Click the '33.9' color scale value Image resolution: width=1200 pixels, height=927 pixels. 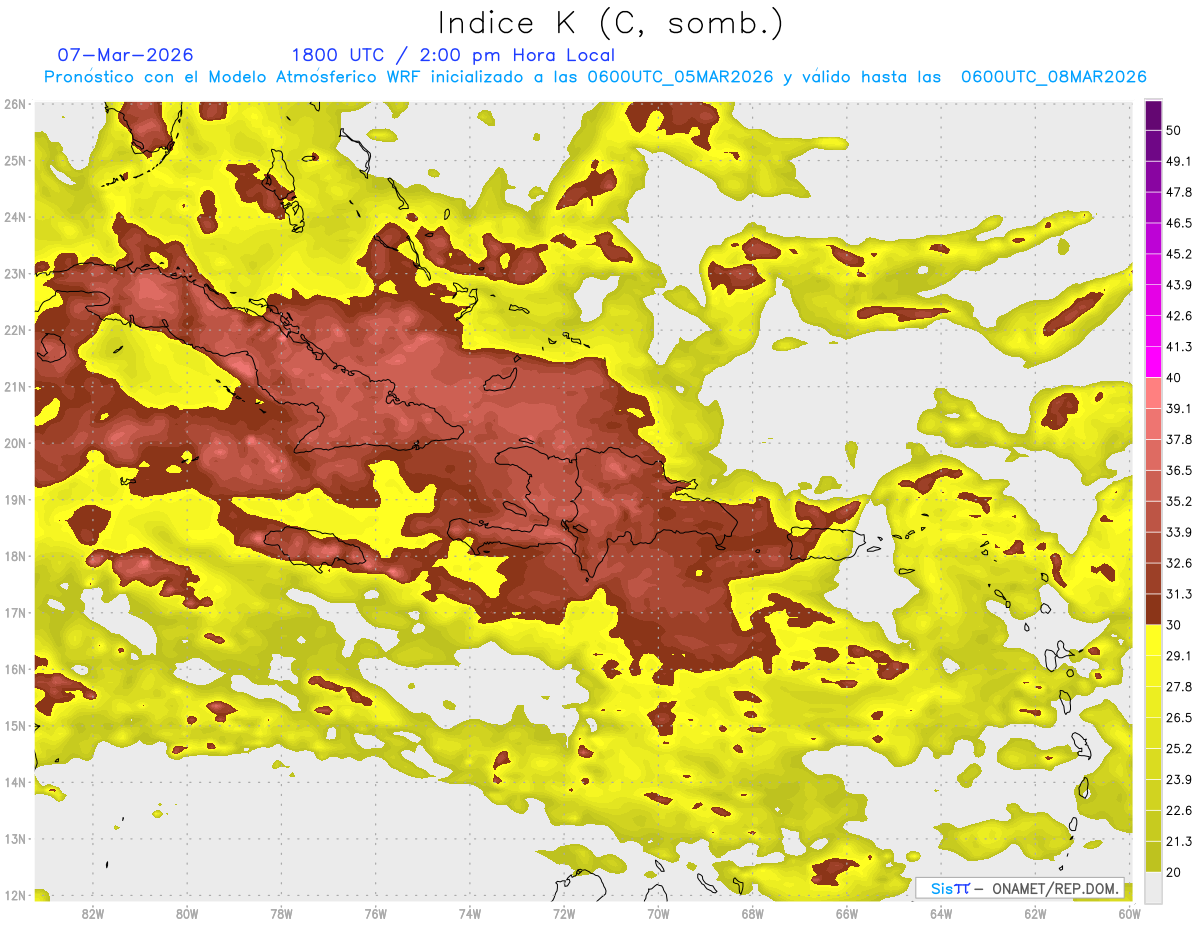tap(1179, 533)
